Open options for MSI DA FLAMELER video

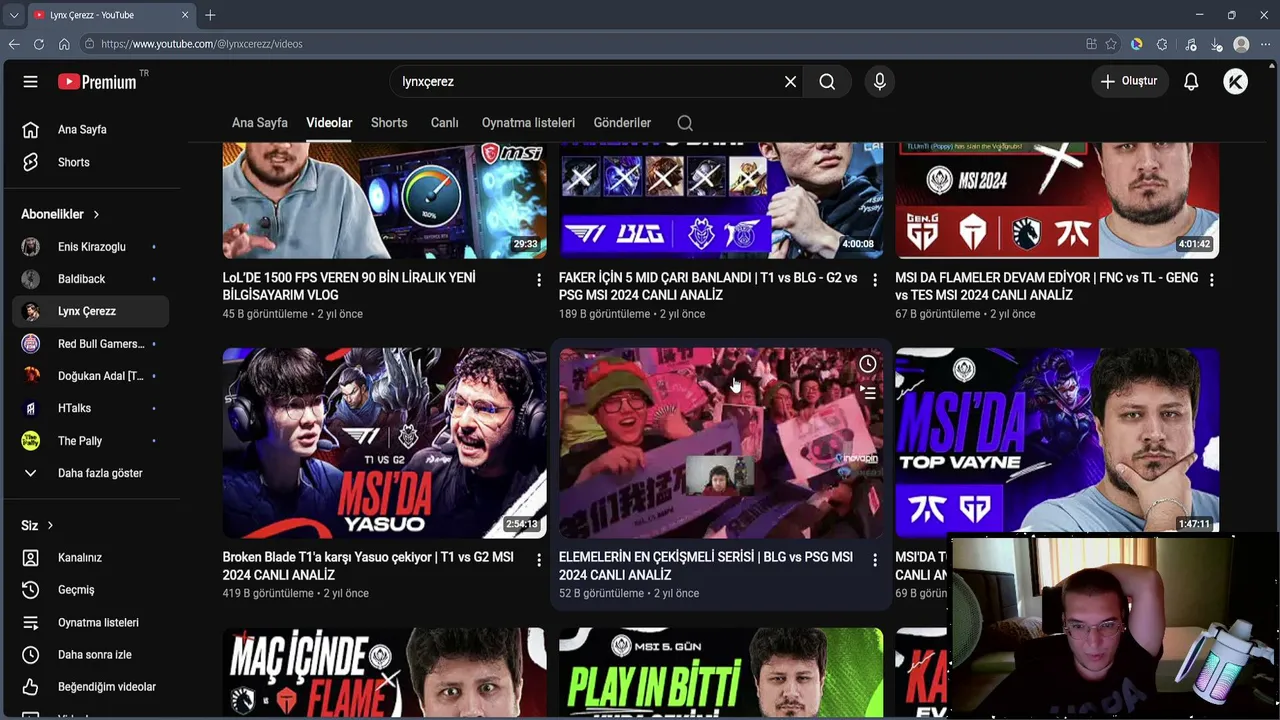(x=1212, y=280)
